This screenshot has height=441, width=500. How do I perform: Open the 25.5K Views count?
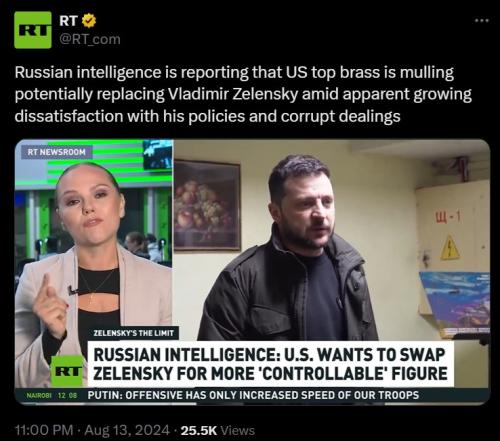218,430
